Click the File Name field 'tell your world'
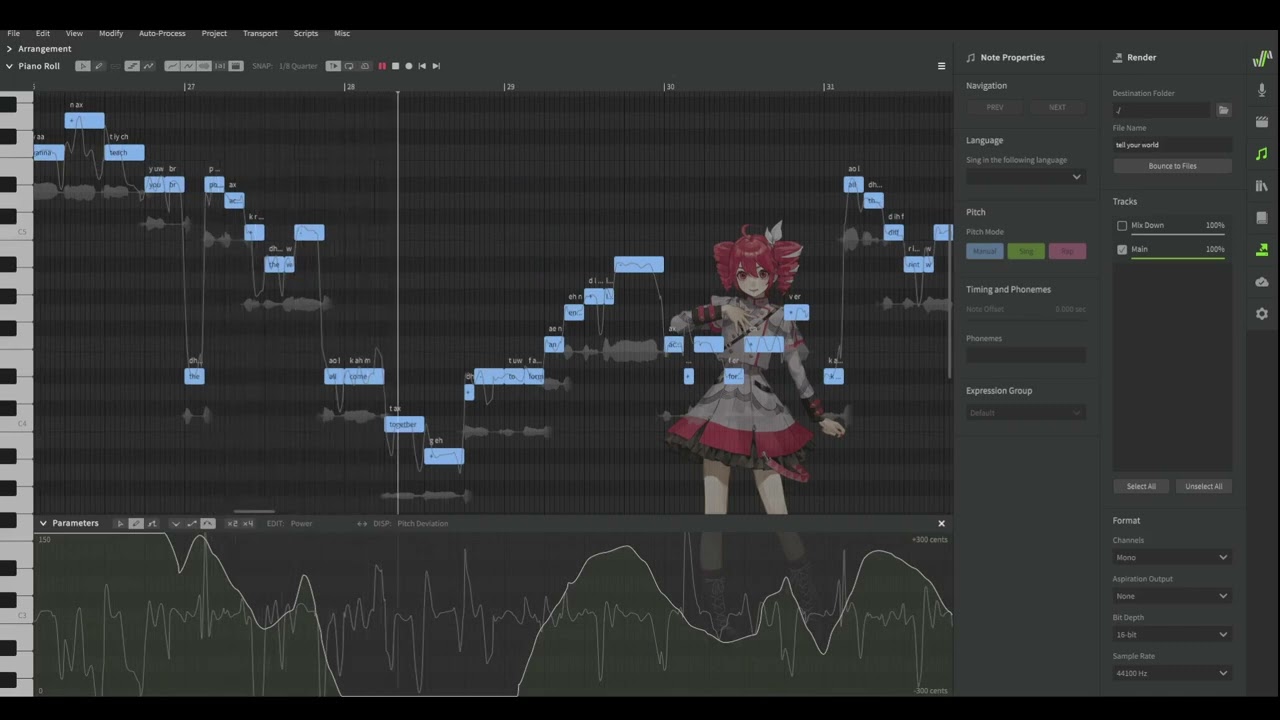This screenshot has width=1280, height=720. pos(1172,145)
